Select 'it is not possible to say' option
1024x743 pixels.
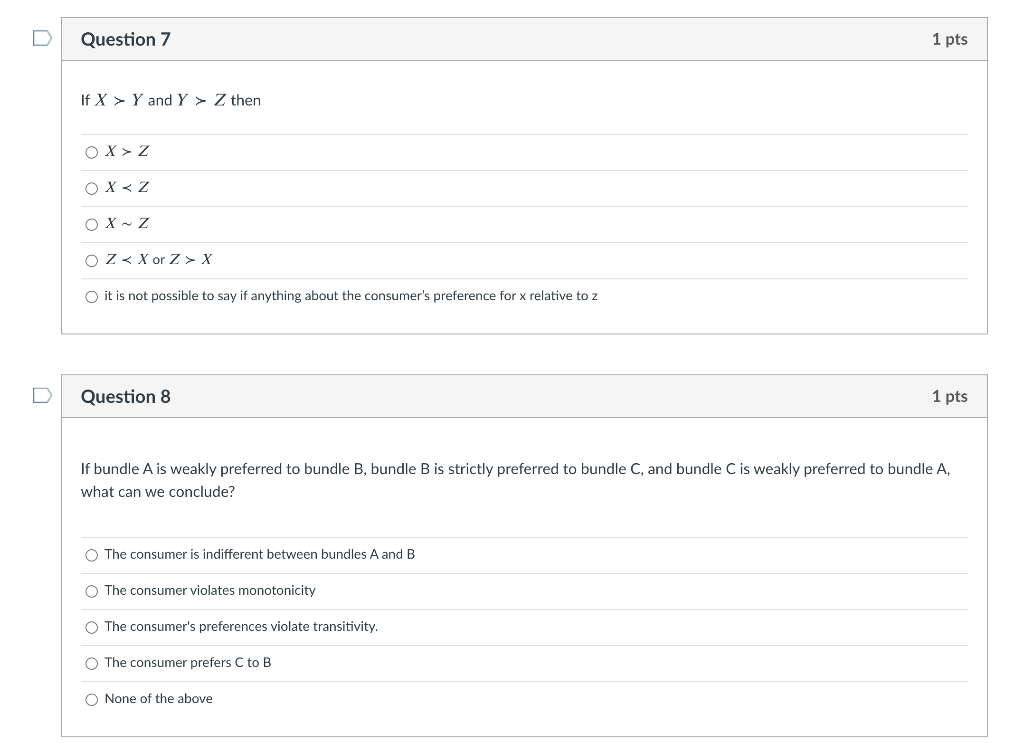click(x=91, y=297)
